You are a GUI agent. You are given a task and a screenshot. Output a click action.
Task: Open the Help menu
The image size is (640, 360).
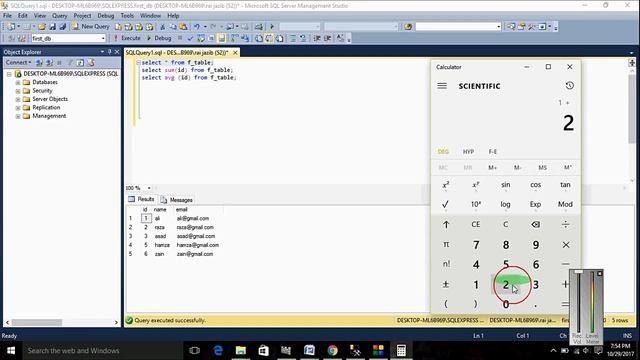(173, 16)
